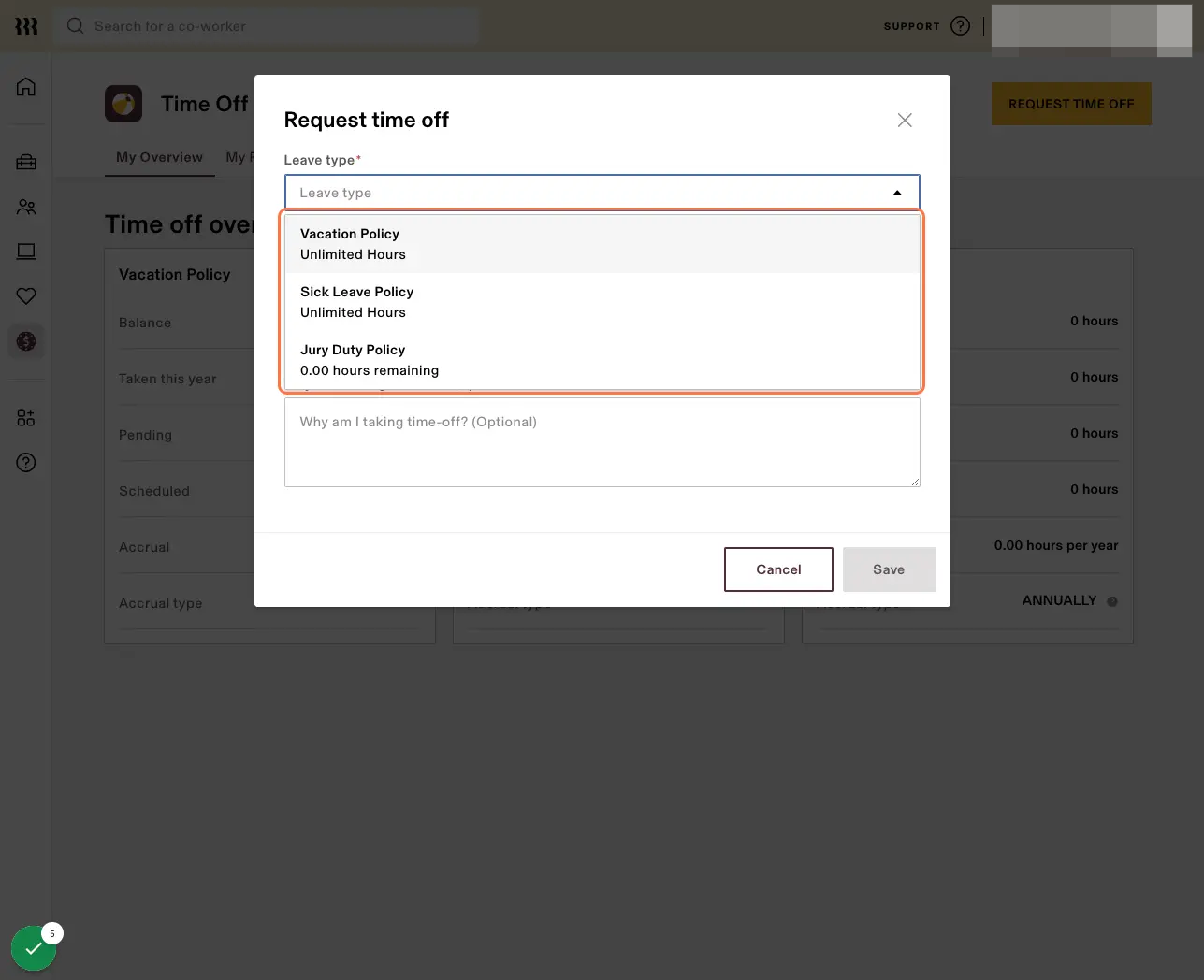The height and width of the screenshot is (980, 1204).
Task: Click the Taken this year label
Action: (167, 379)
